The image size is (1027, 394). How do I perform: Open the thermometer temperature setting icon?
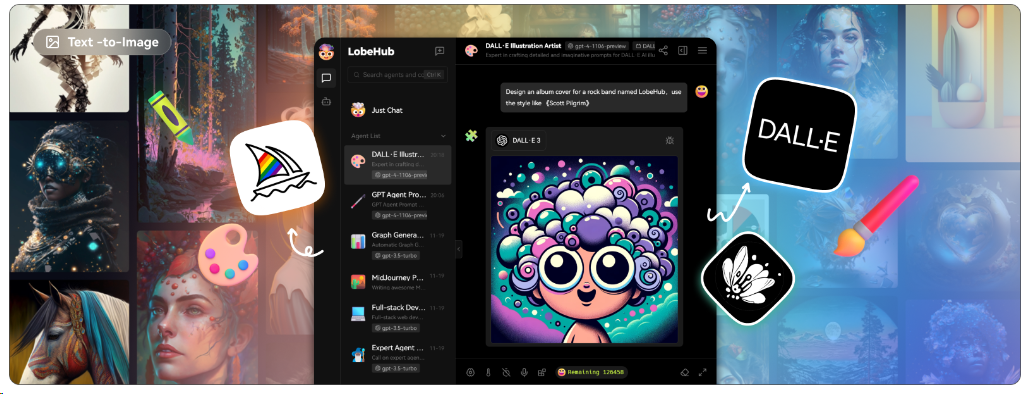[488, 372]
